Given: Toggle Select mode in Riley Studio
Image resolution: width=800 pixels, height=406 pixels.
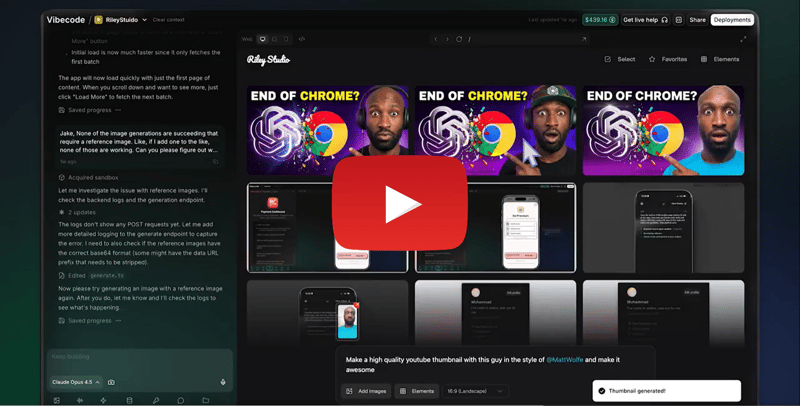Looking at the screenshot, I should tap(620, 59).
